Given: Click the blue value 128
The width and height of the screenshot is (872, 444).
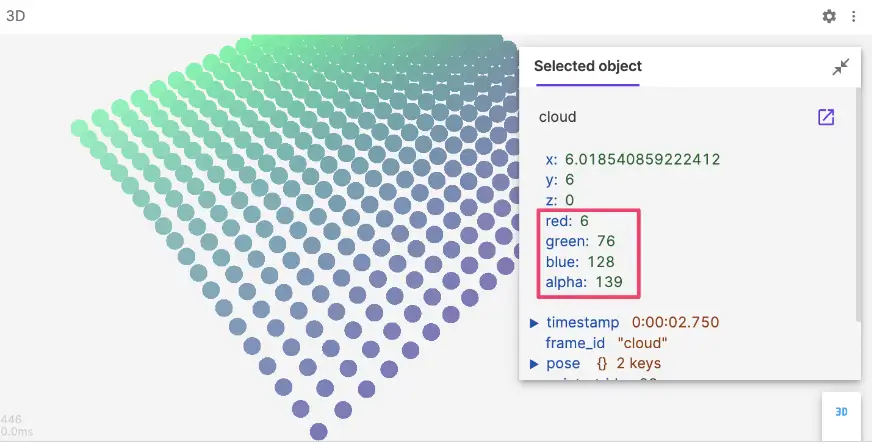Looking at the screenshot, I should 603,262.
